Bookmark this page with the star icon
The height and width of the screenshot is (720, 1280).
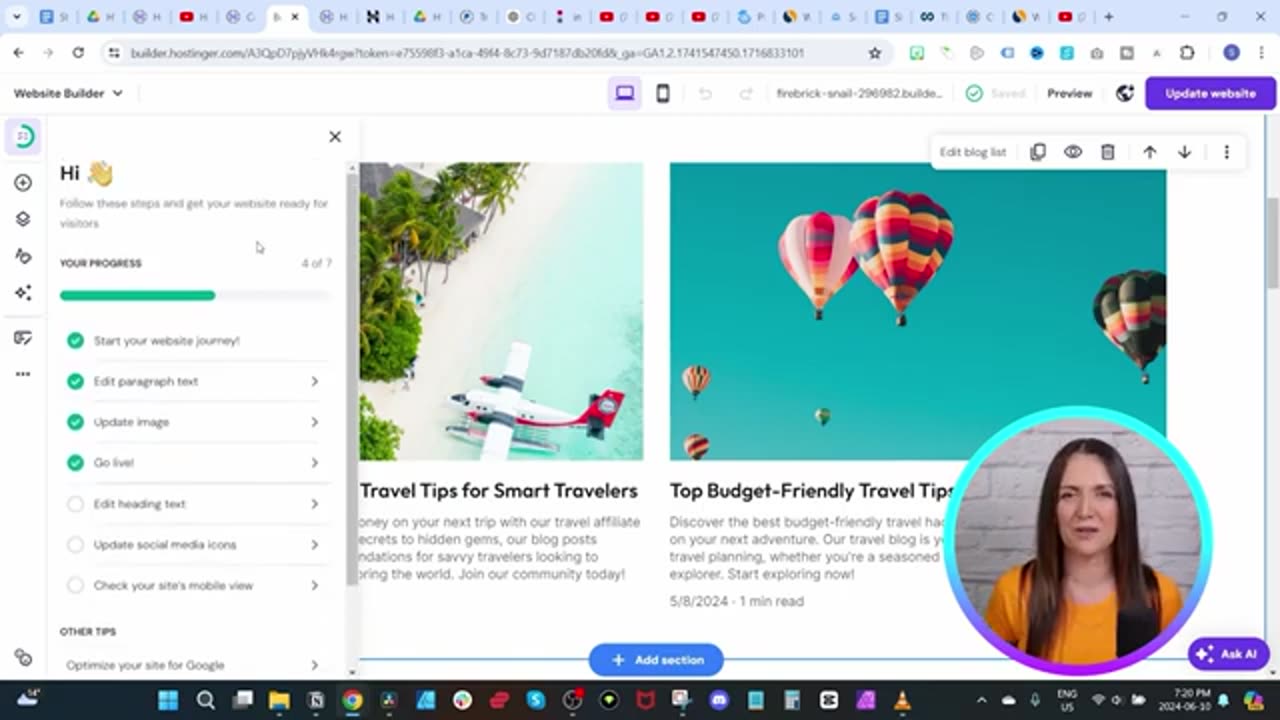point(875,53)
